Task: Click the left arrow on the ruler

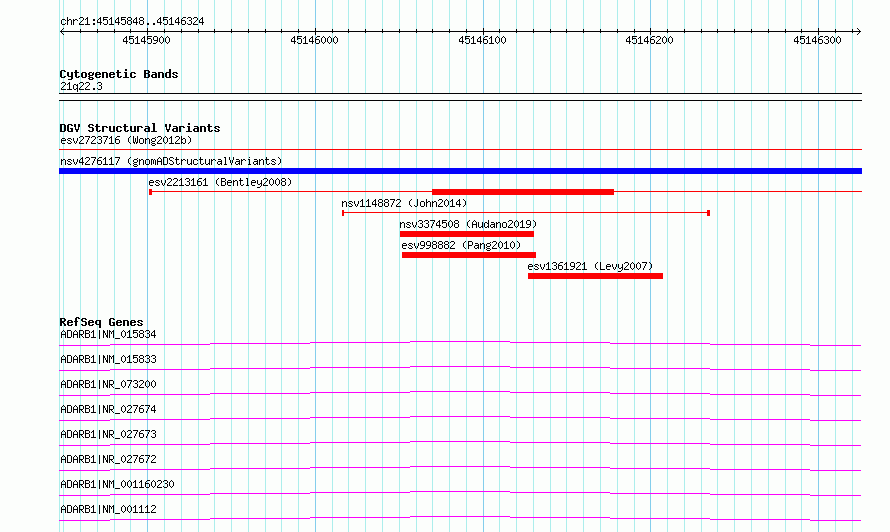Action: coord(62,32)
